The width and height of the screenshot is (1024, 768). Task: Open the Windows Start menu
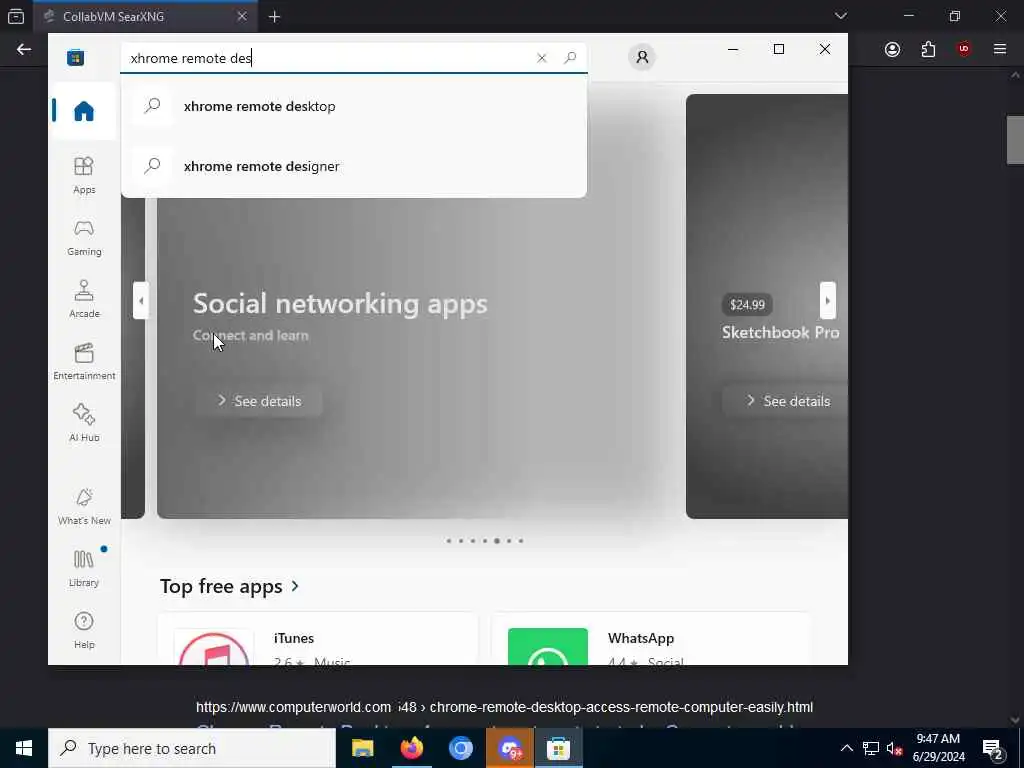click(x=24, y=748)
